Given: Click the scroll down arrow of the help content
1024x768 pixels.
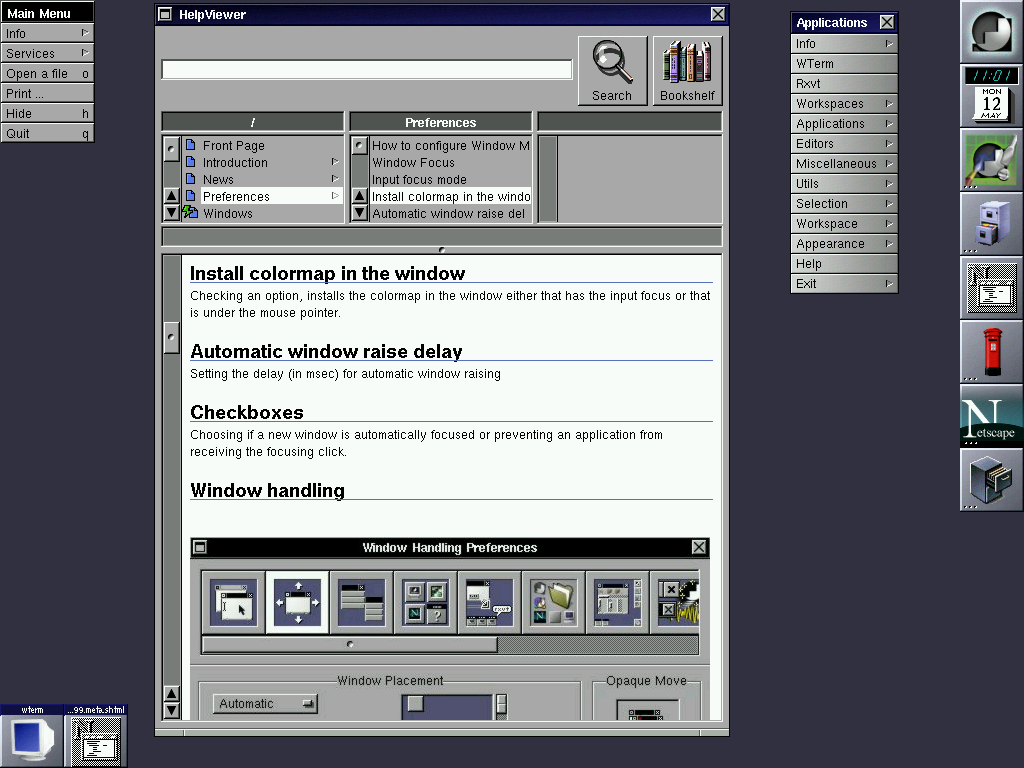Looking at the screenshot, I should pos(171,710).
